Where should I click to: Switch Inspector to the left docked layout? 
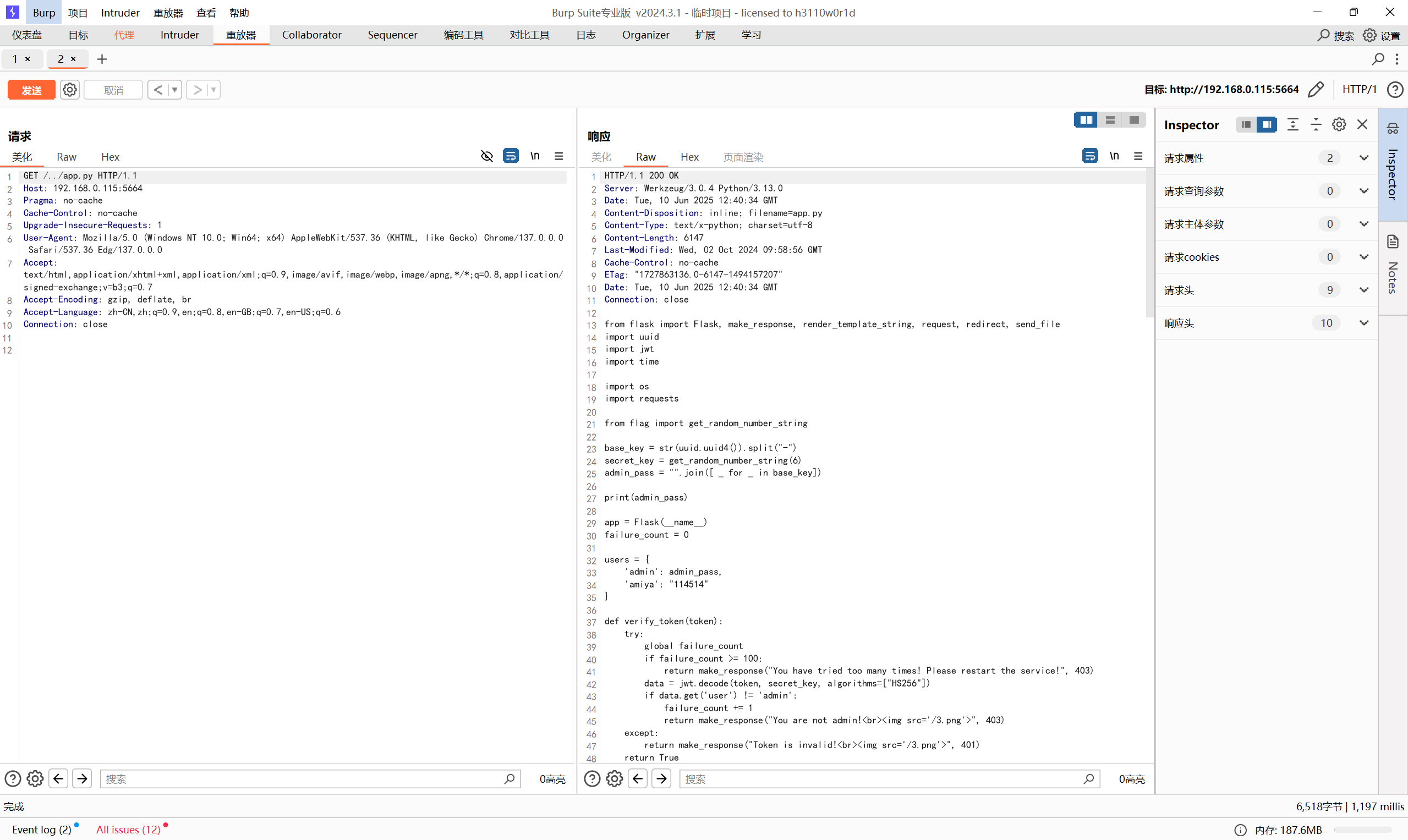point(1246,124)
